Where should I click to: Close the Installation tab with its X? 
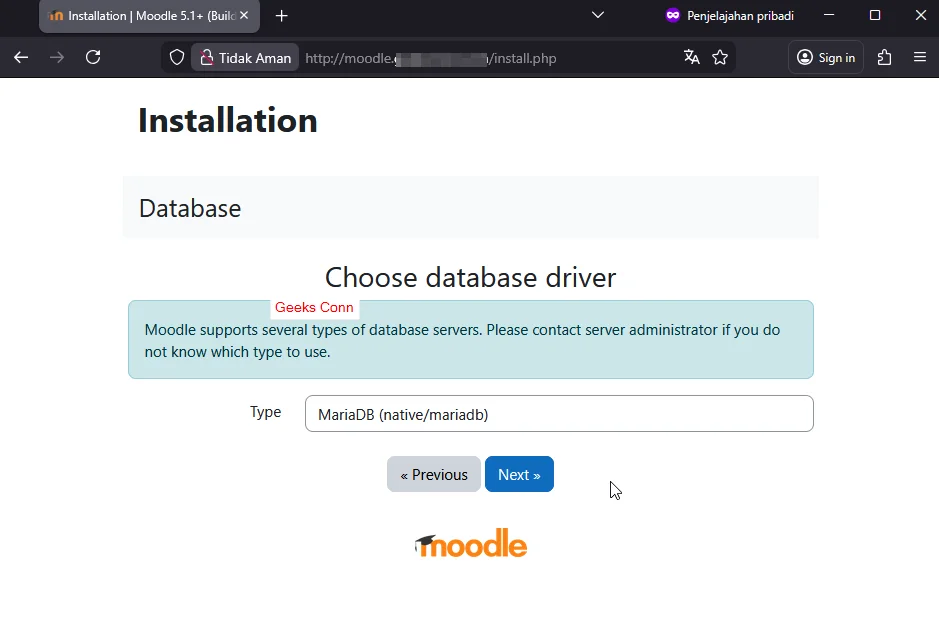[243, 16]
